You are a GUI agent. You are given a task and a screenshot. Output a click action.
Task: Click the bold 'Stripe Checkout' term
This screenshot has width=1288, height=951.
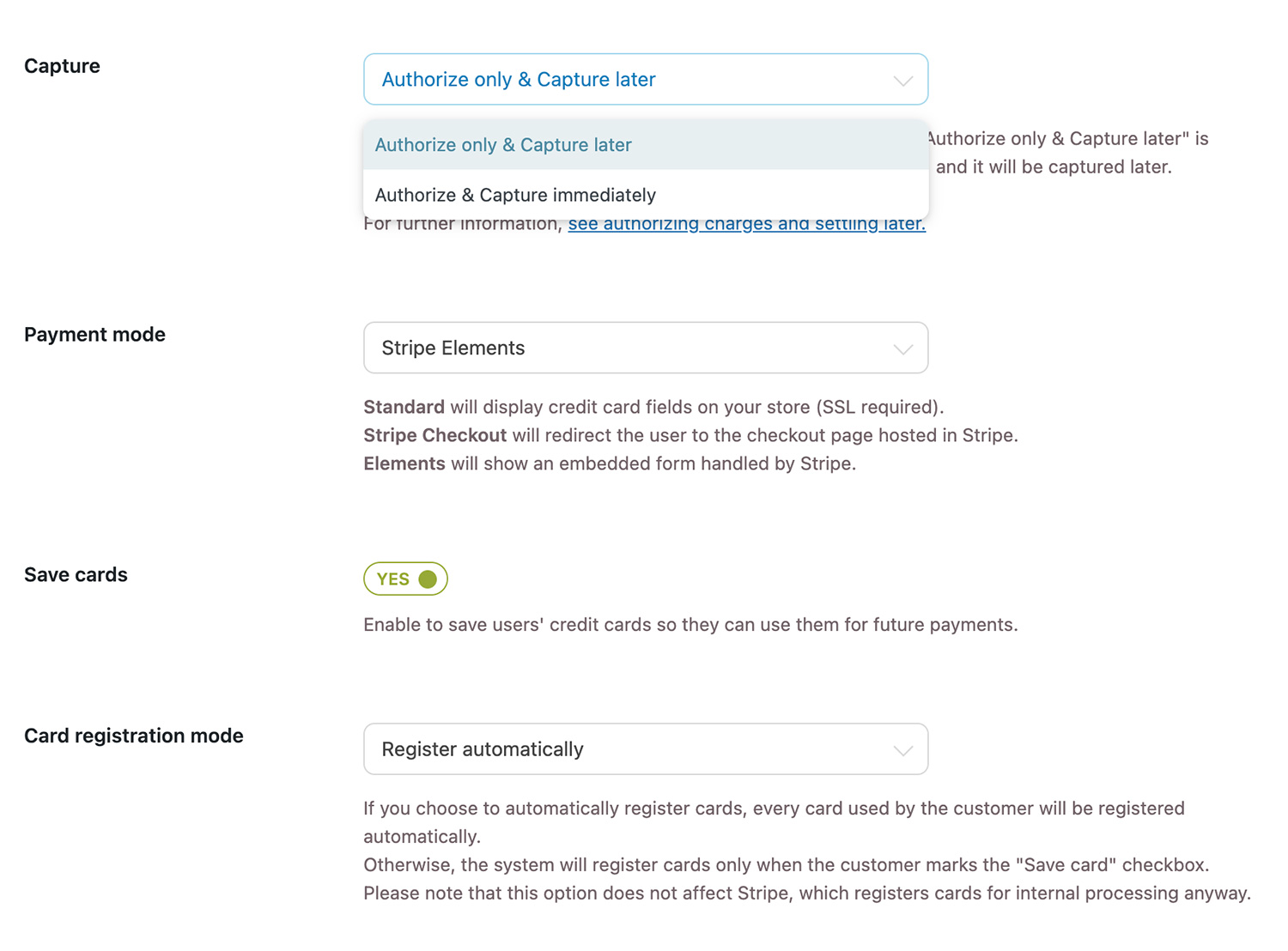pyautogui.click(x=434, y=435)
